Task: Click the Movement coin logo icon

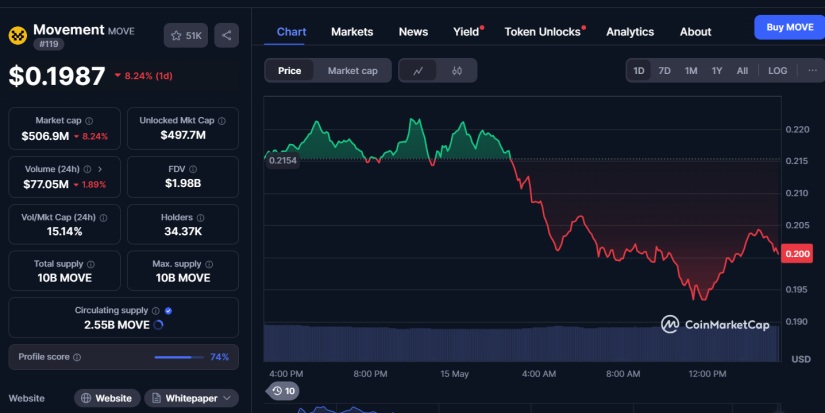Action: [x=17, y=36]
